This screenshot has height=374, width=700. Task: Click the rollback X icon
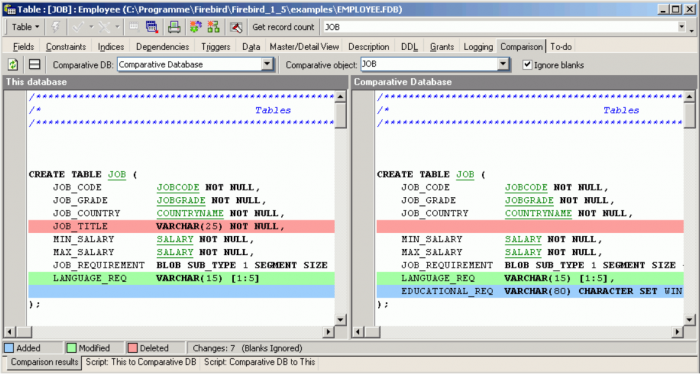click(x=104, y=27)
